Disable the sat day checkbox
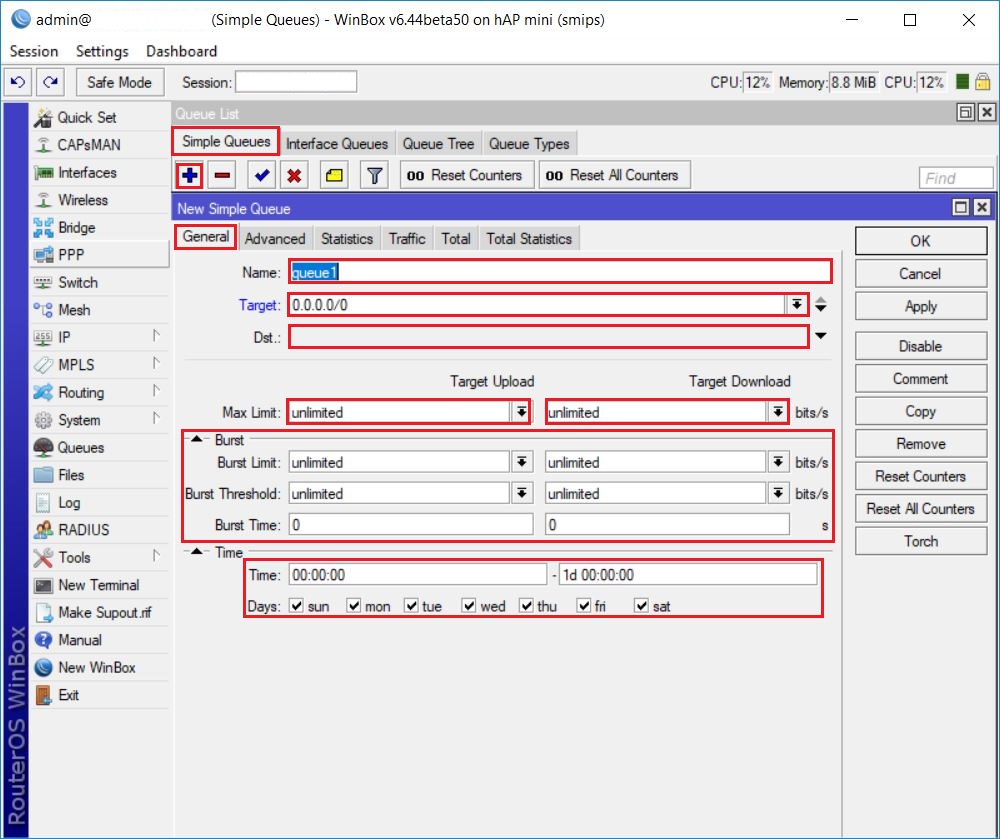Image resolution: width=1000 pixels, height=839 pixels. (x=640, y=604)
